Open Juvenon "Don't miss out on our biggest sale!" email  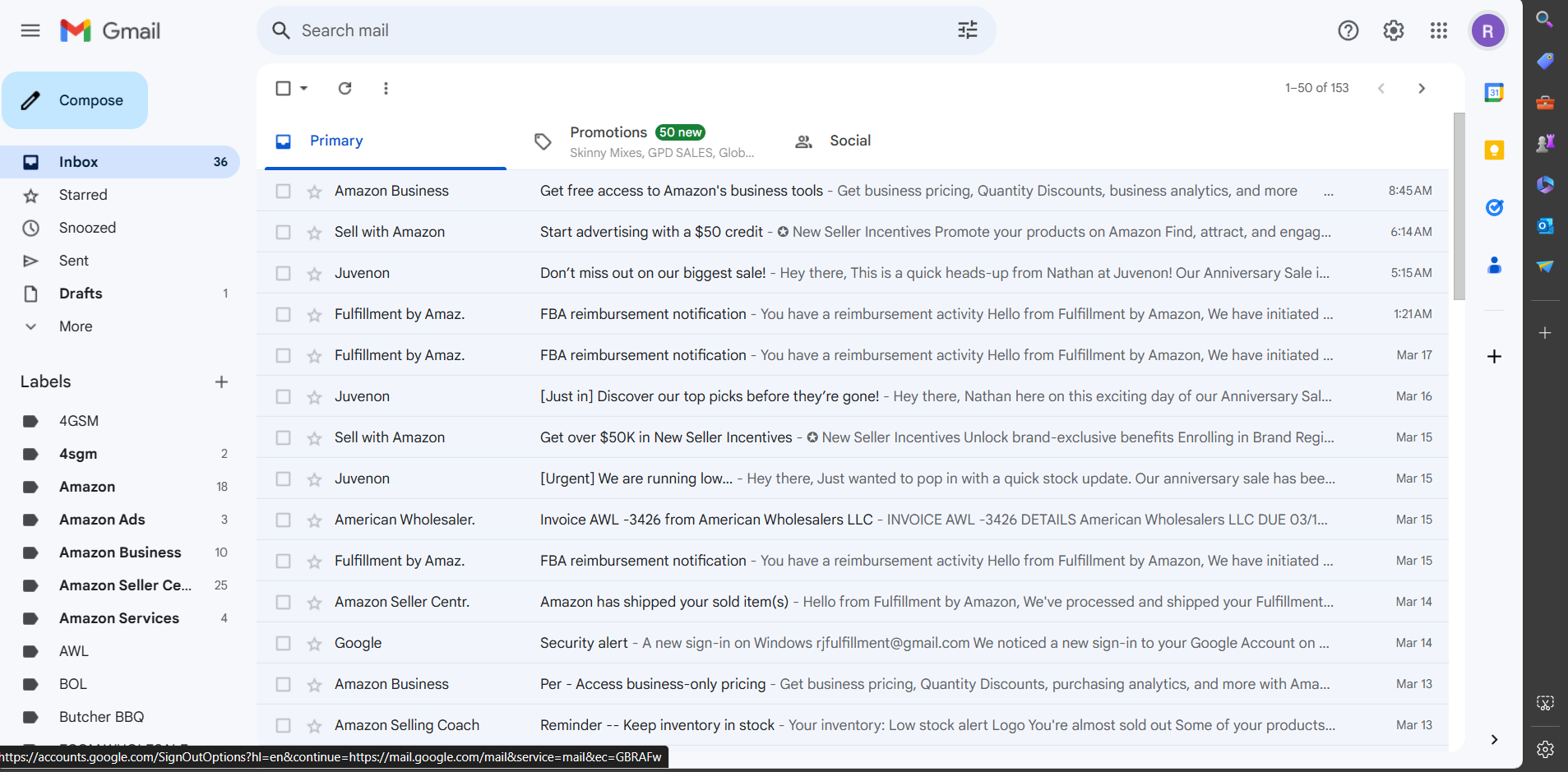pos(853,273)
